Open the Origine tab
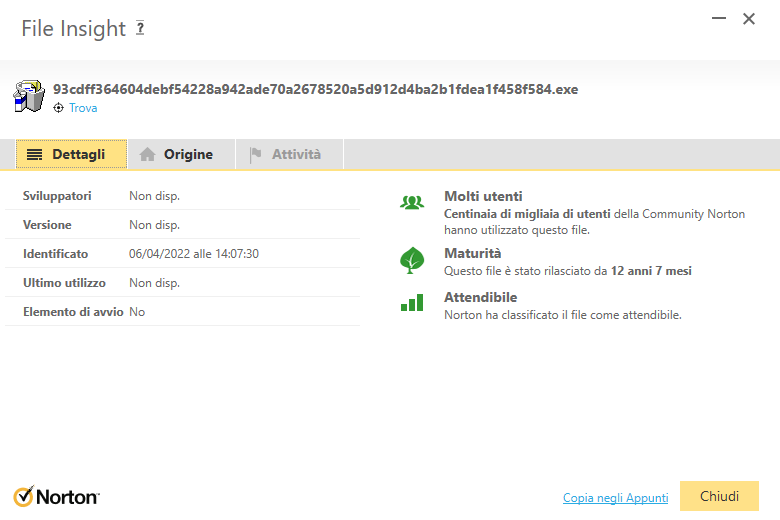This screenshot has width=780, height=520. pyautogui.click(x=181, y=154)
